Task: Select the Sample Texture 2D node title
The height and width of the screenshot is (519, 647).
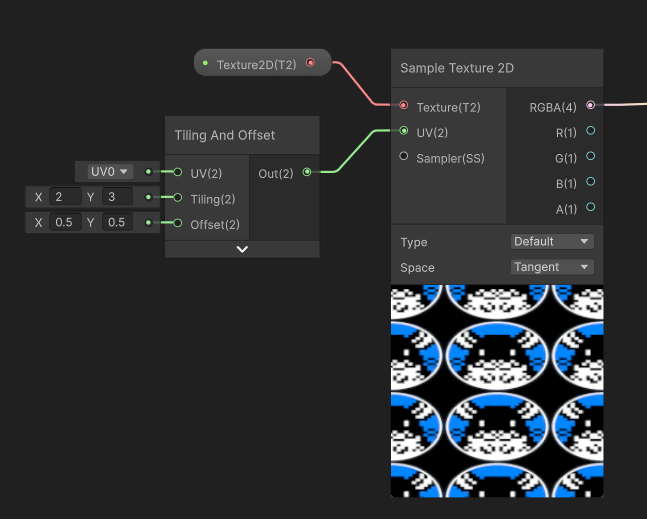Action: pyautogui.click(x=457, y=68)
